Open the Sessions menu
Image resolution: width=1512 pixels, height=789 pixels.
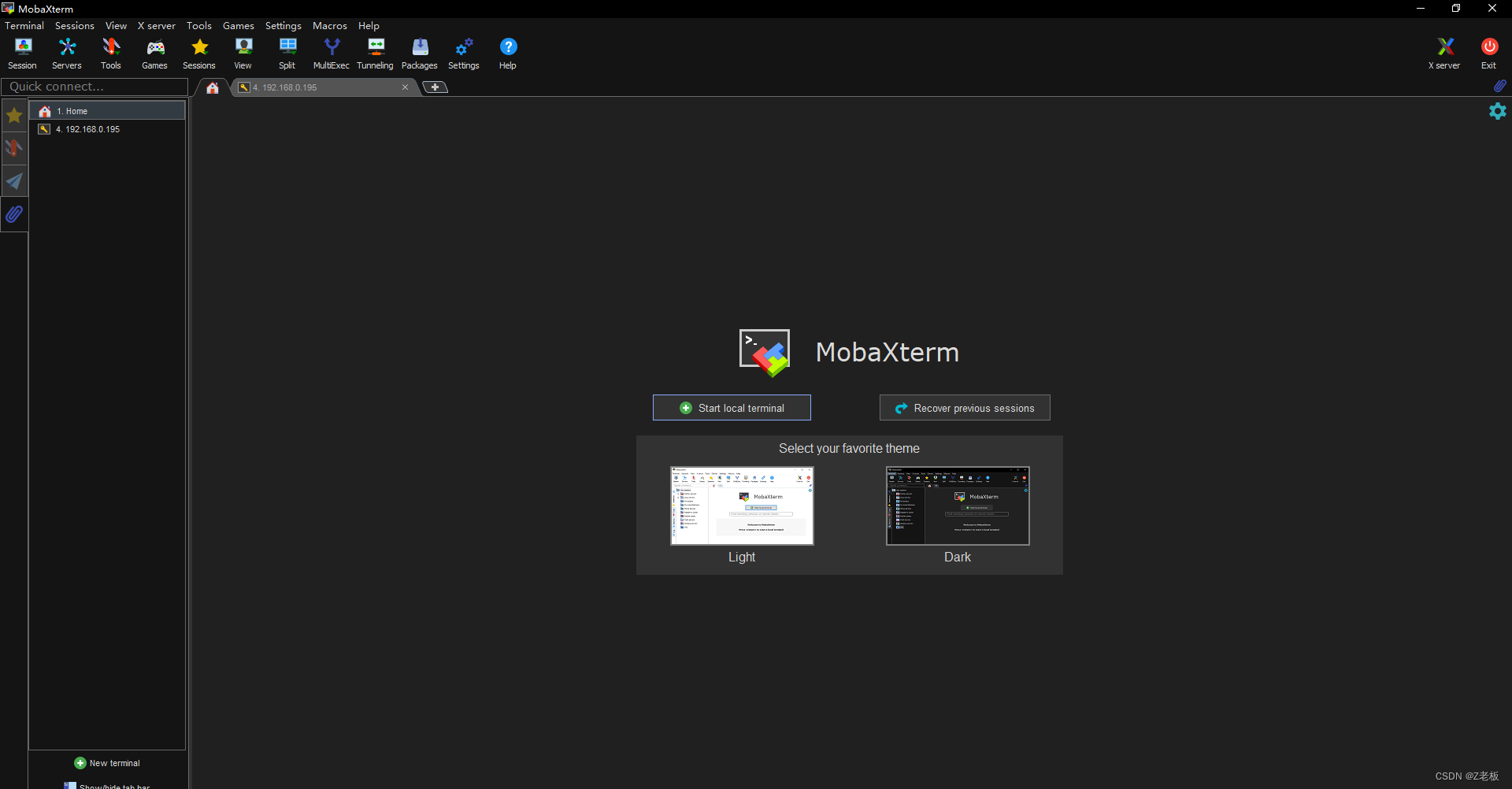coord(75,26)
